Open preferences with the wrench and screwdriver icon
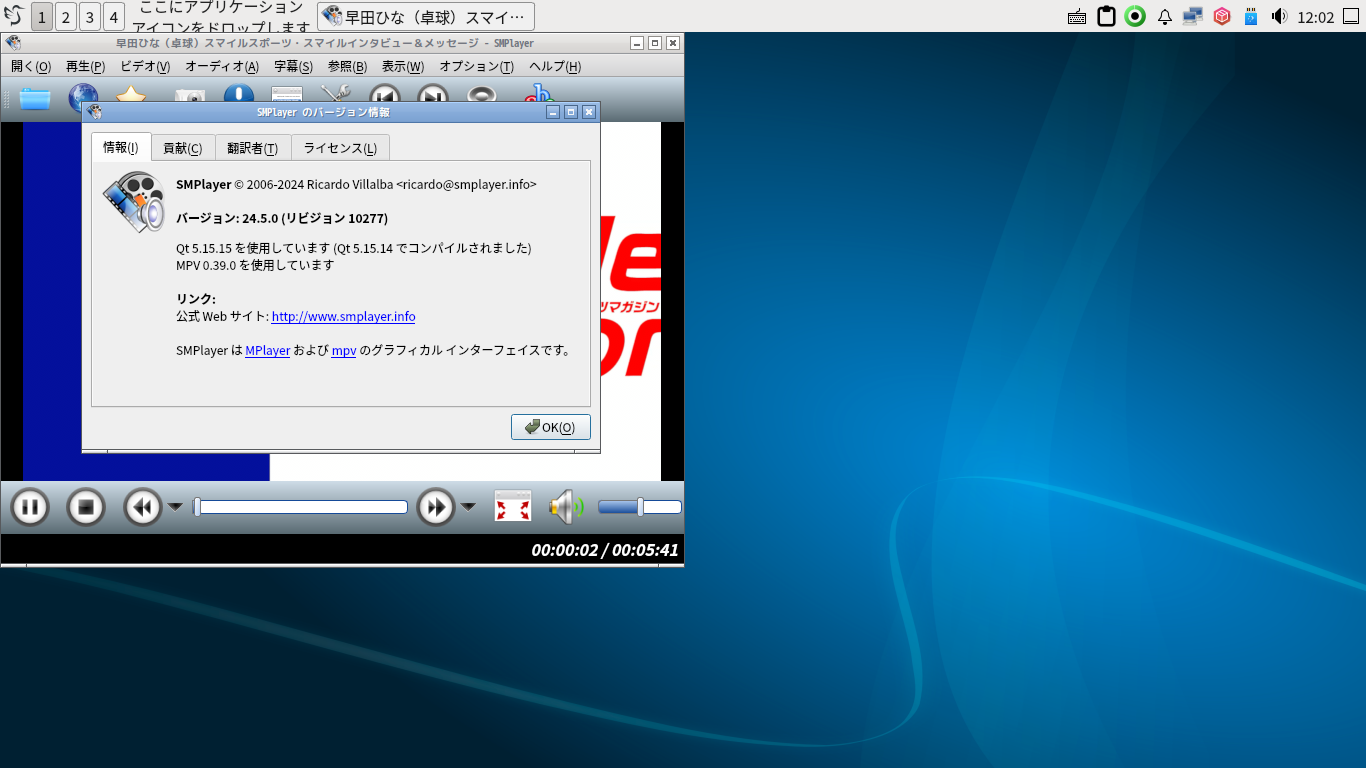 tap(335, 95)
